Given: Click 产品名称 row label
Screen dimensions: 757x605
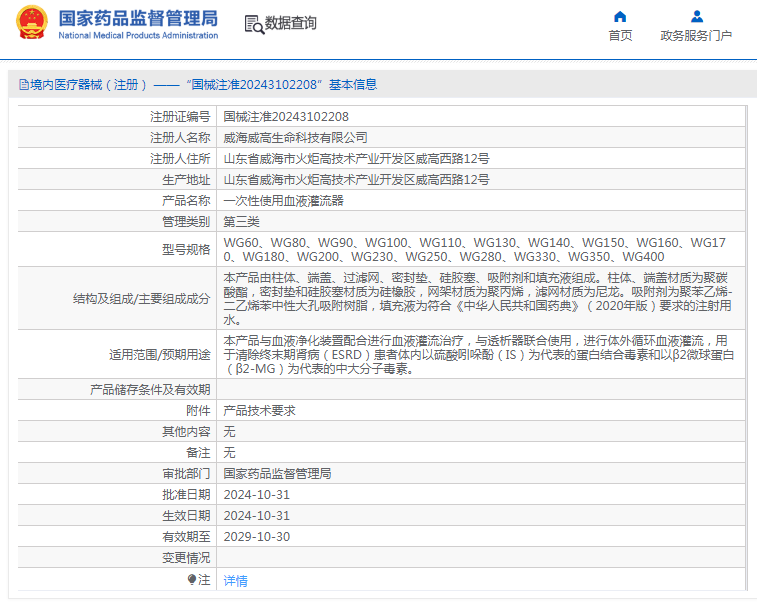Looking at the screenshot, I should tap(186, 200).
